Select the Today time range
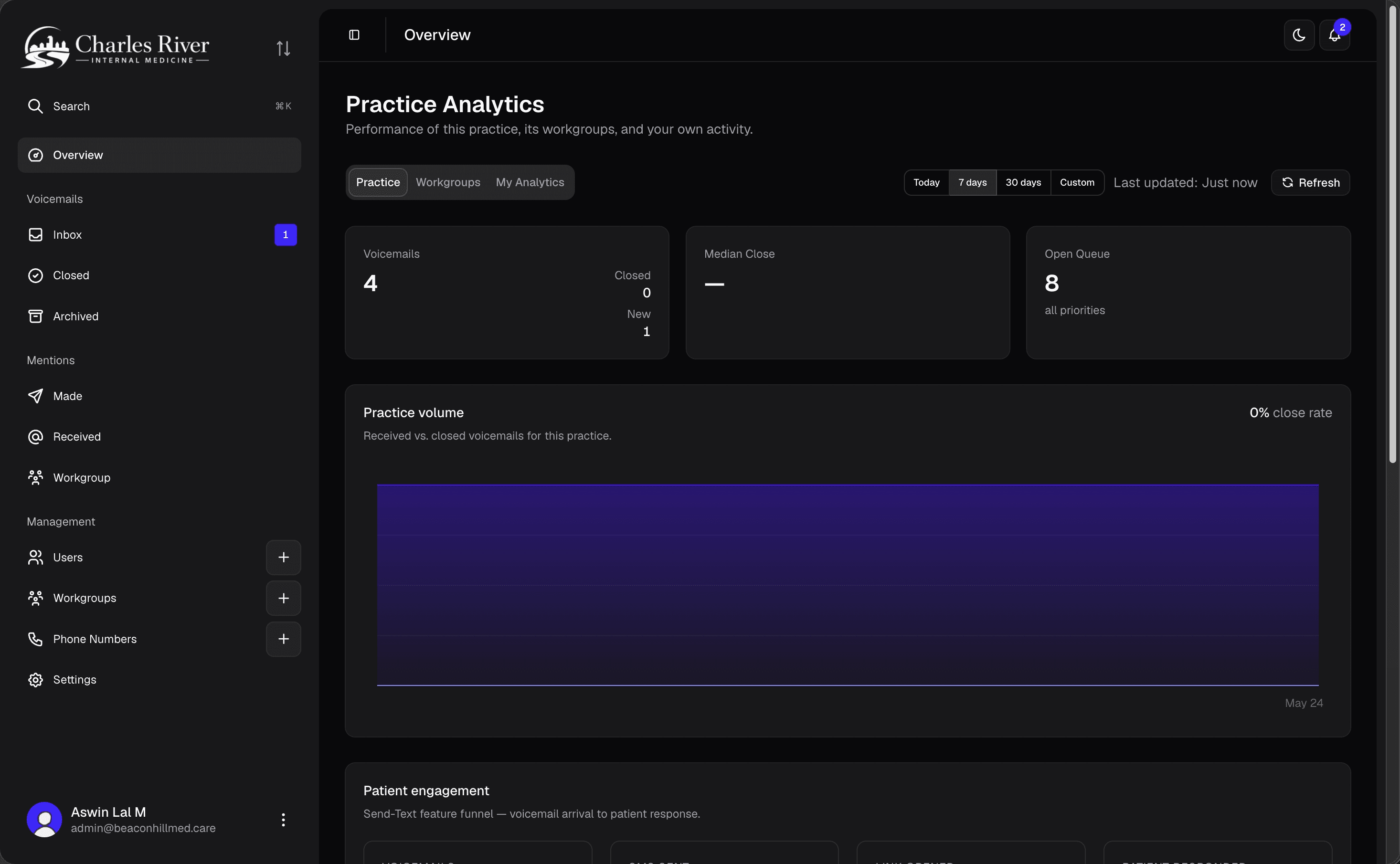This screenshot has height=864, width=1400. point(926,182)
